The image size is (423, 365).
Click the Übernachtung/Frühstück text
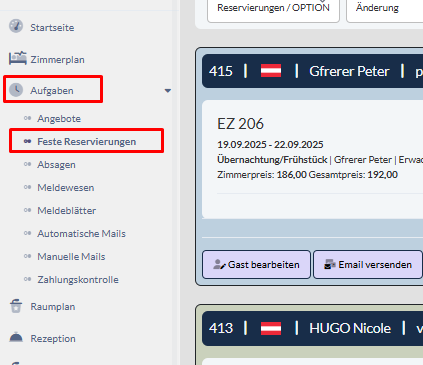pos(272,159)
